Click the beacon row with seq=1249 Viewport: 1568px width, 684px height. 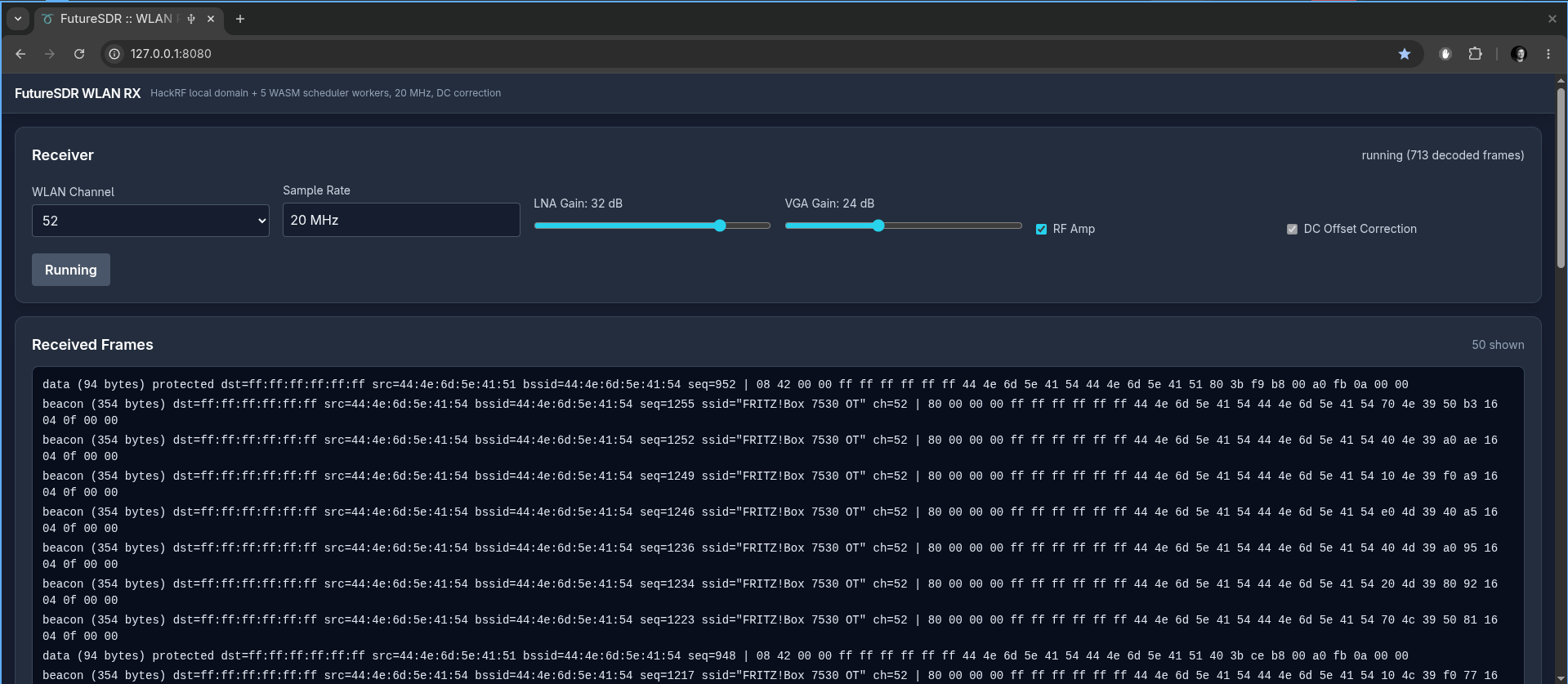[x=778, y=484]
